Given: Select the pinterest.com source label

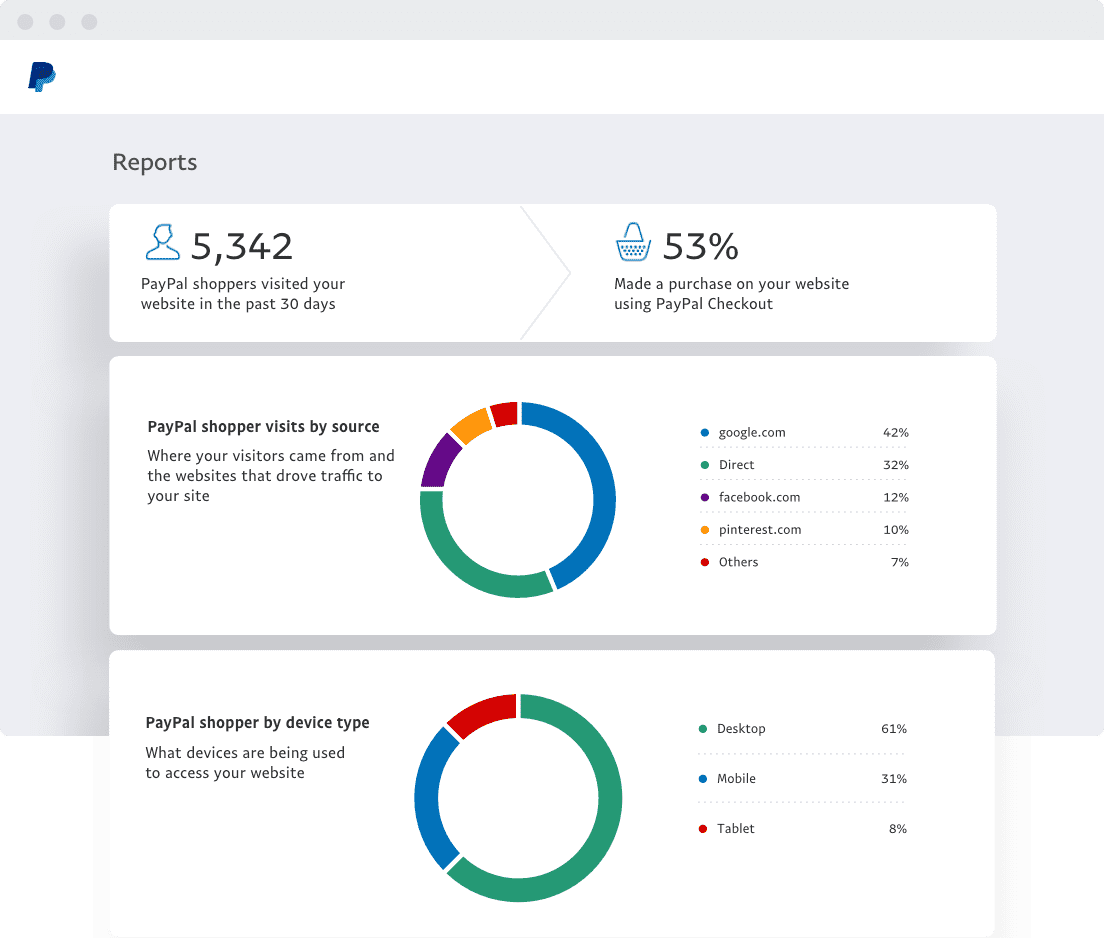Looking at the screenshot, I should (x=759, y=530).
